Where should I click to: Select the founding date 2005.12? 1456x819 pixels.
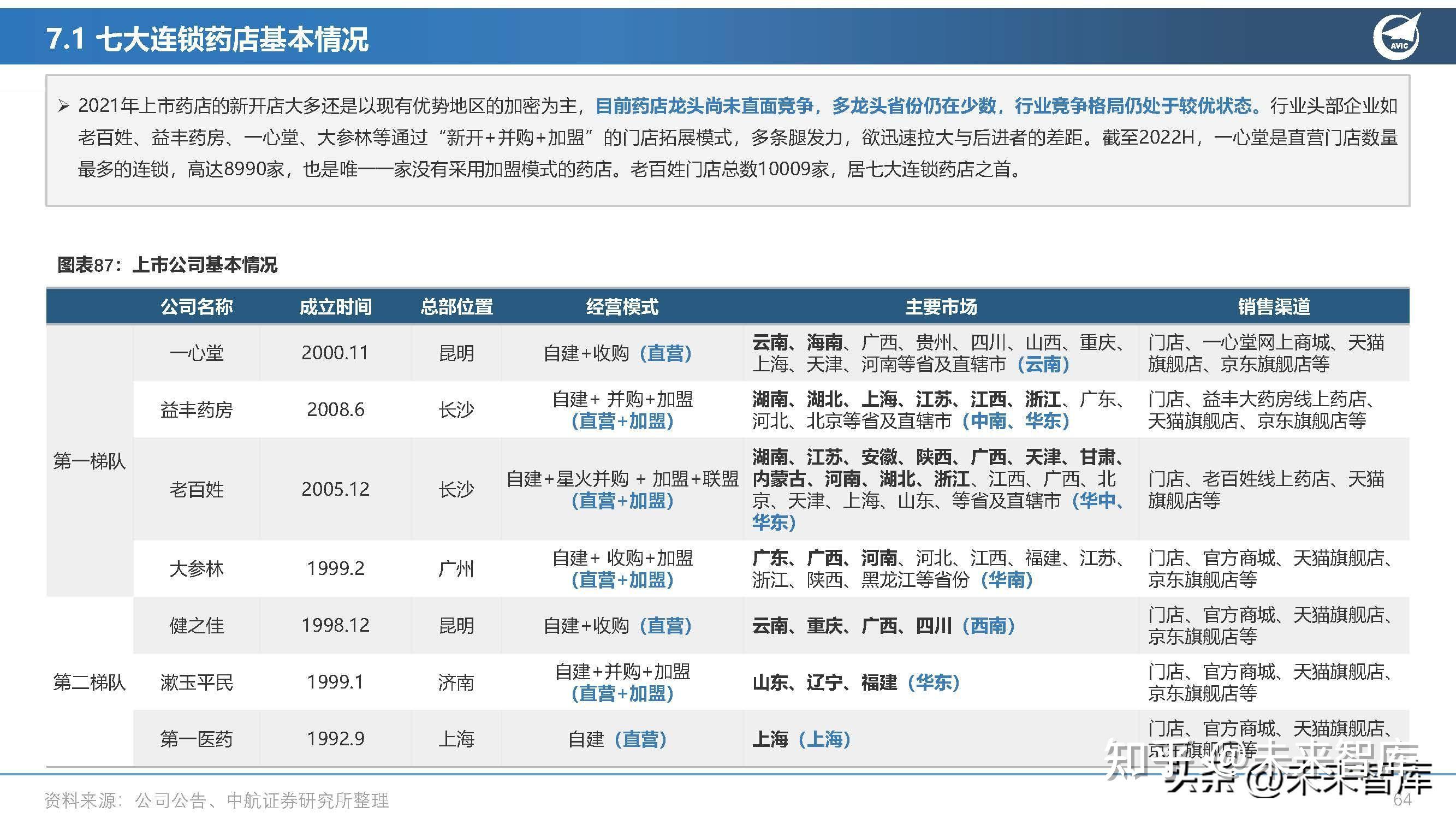335,489
